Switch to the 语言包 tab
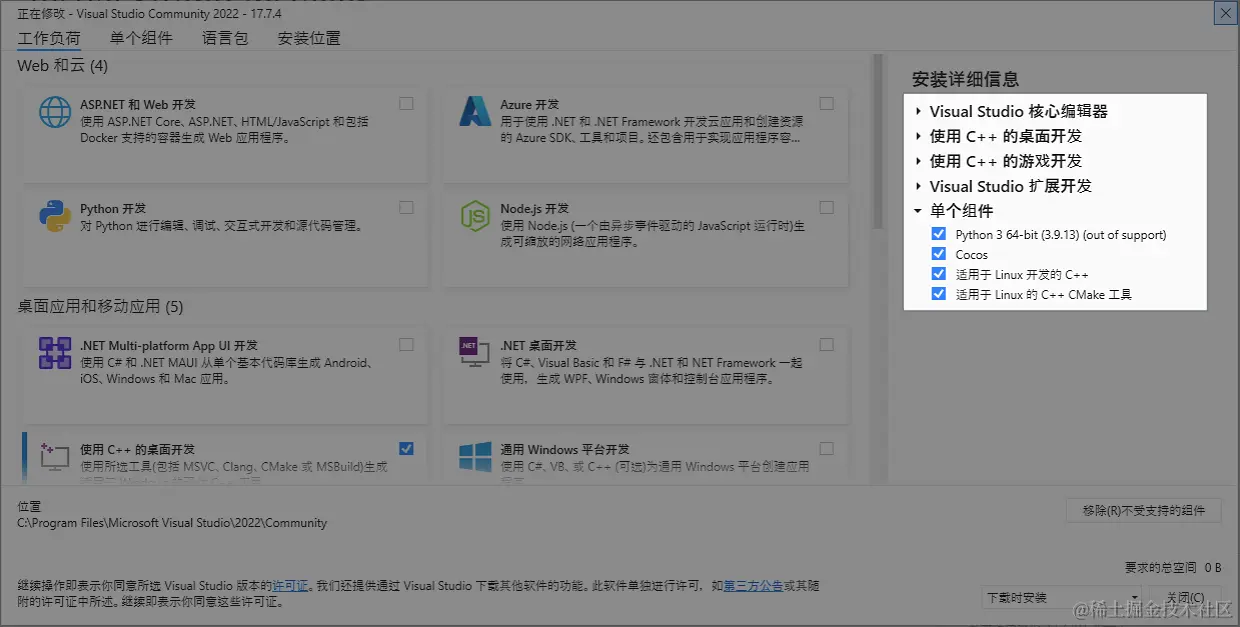The image size is (1240, 627). pos(225,38)
